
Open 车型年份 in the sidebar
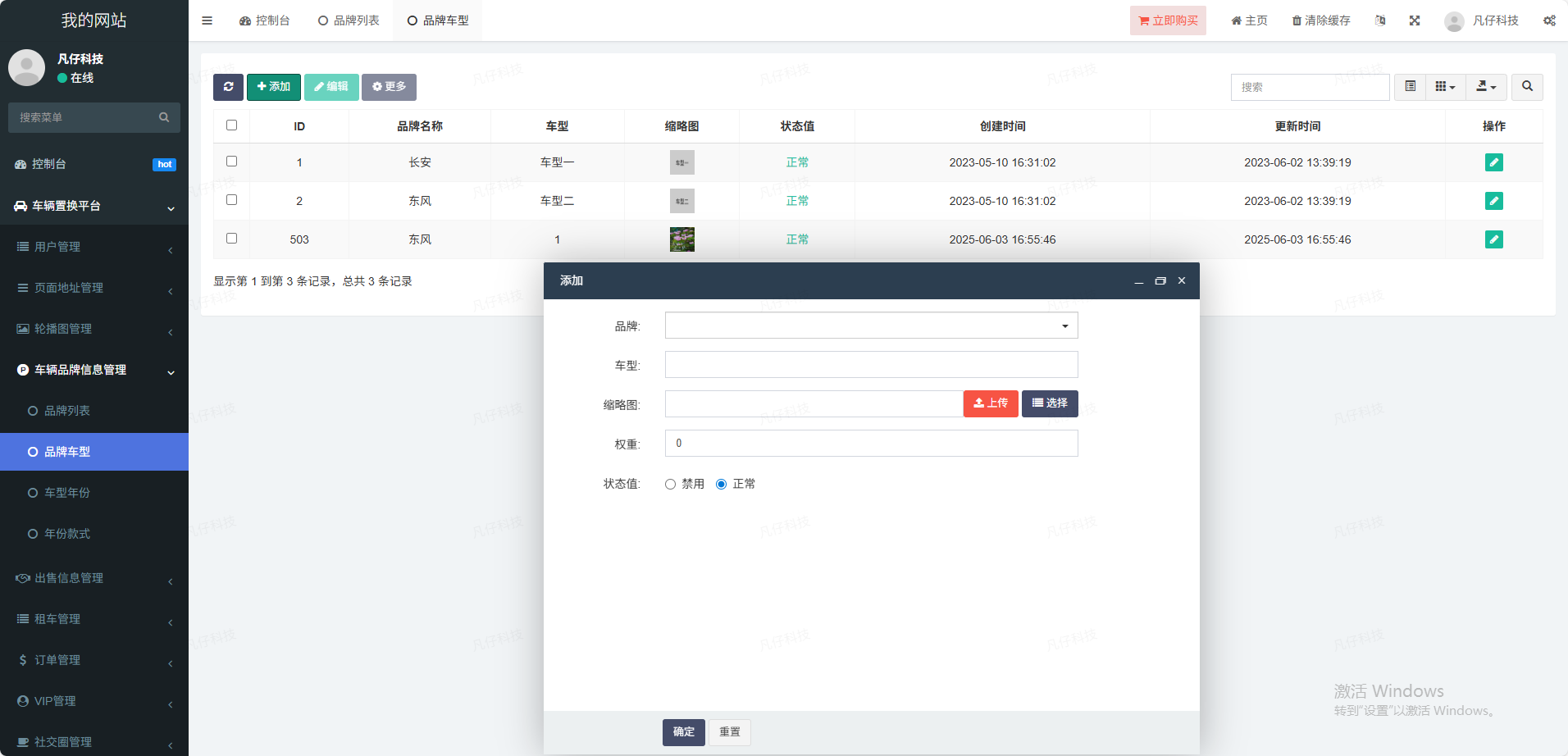point(67,493)
